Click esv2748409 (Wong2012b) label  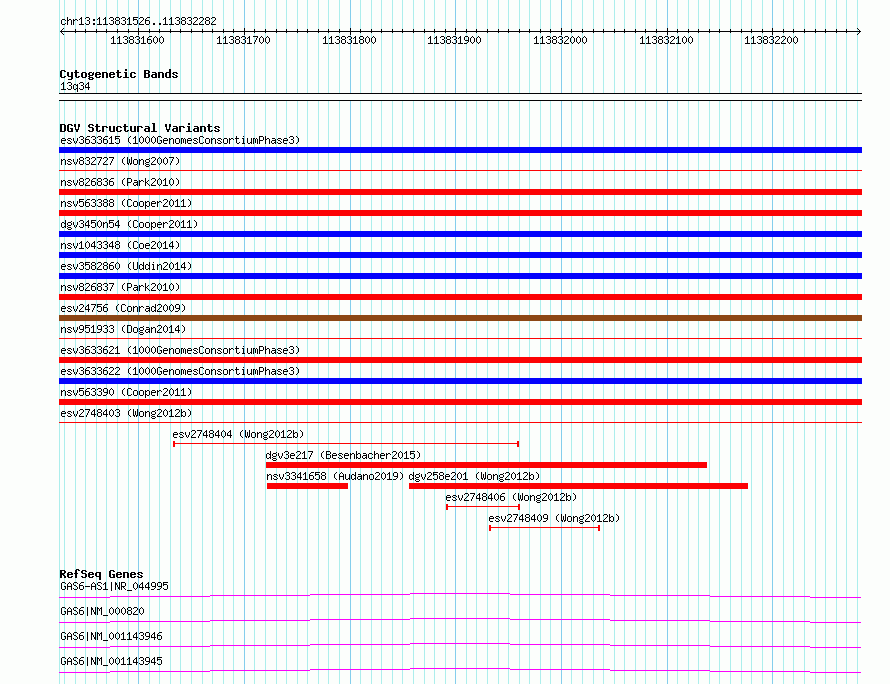[x=555, y=518]
